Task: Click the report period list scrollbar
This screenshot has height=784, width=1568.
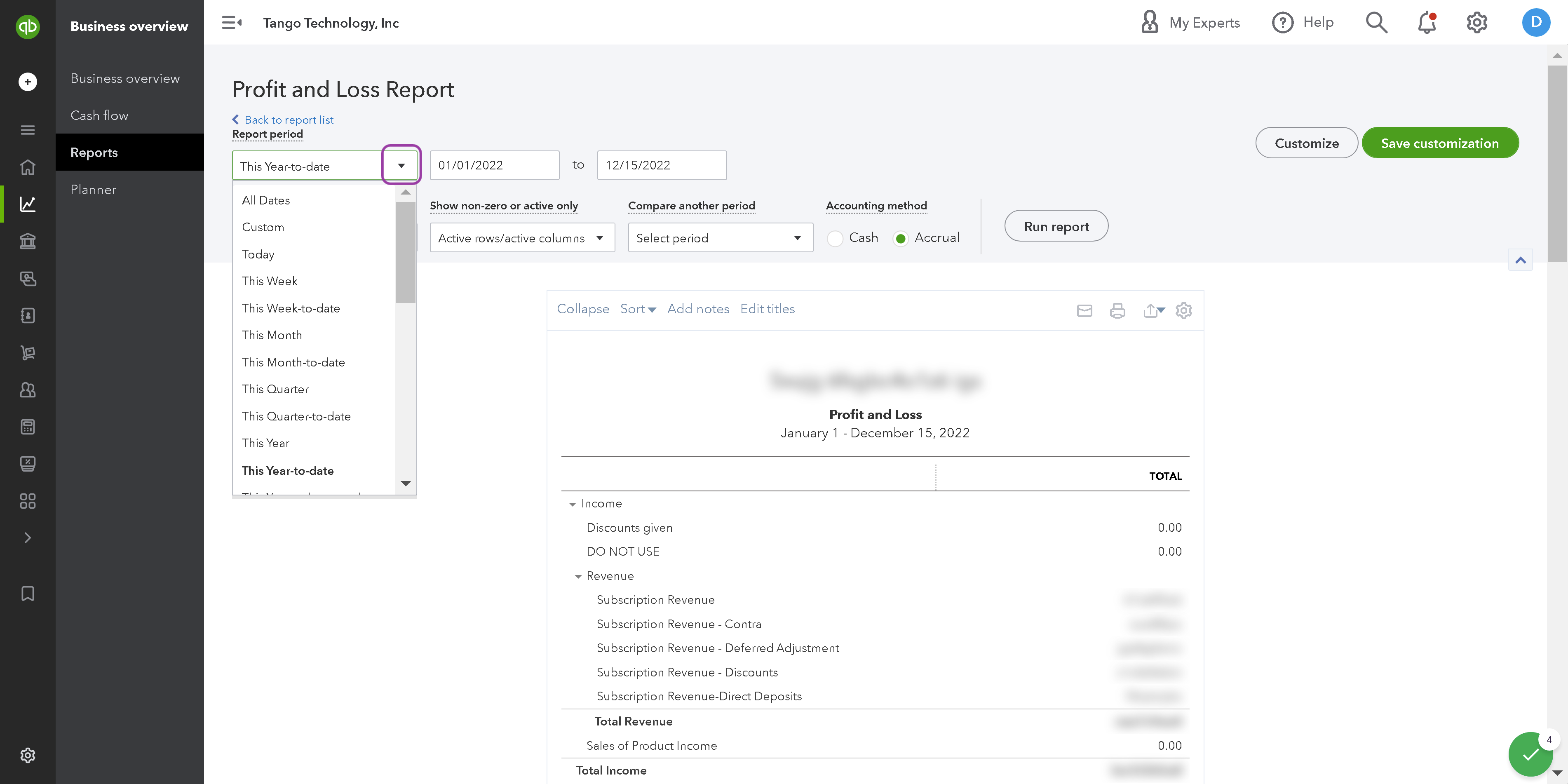Action: pyautogui.click(x=405, y=252)
